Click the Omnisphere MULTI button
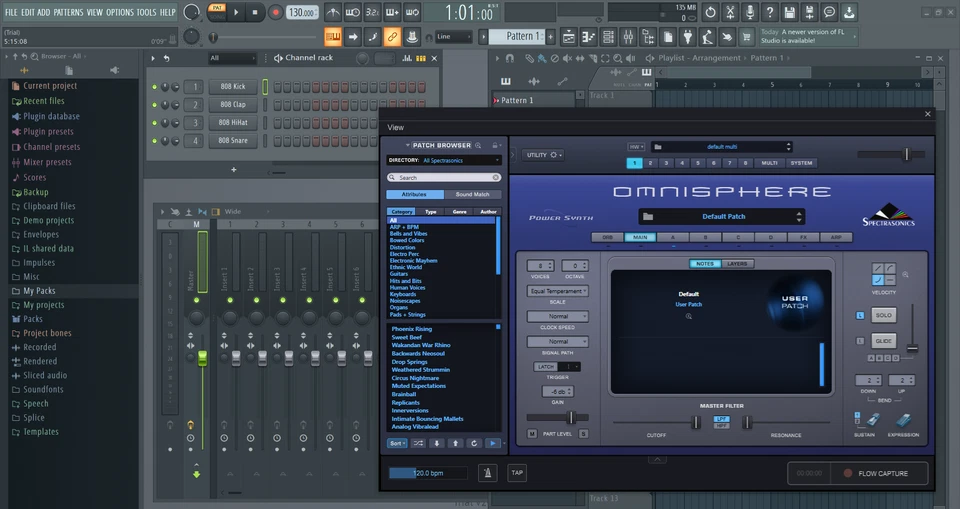Image resolution: width=960 pixels, height=509 pixels. point(769,163)
